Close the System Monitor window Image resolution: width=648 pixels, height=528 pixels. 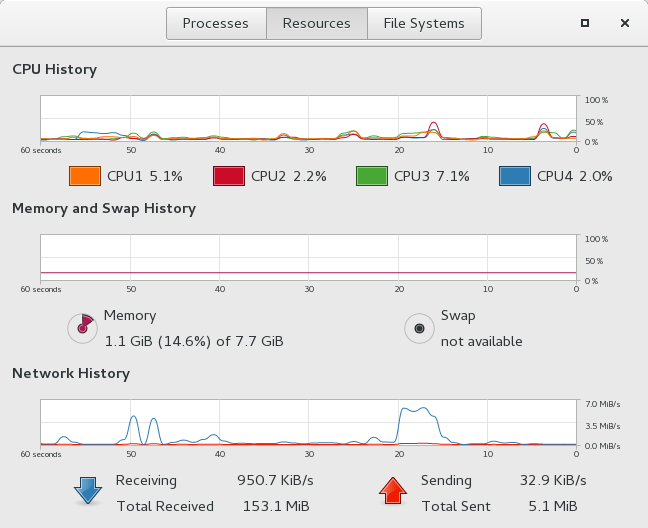coord(624,23)
